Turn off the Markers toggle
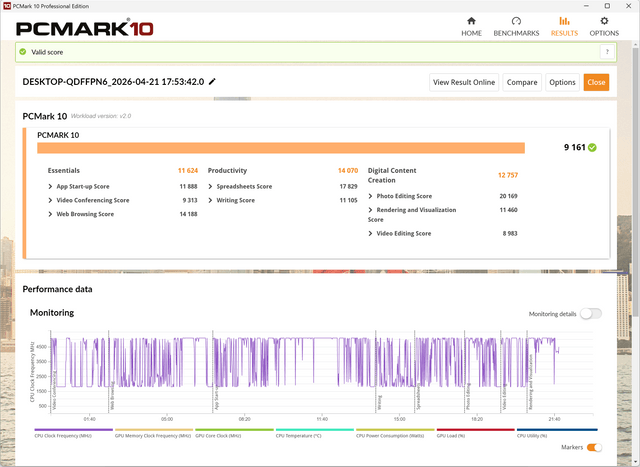Viewport: 640px width, 467px height. (594, 447)
